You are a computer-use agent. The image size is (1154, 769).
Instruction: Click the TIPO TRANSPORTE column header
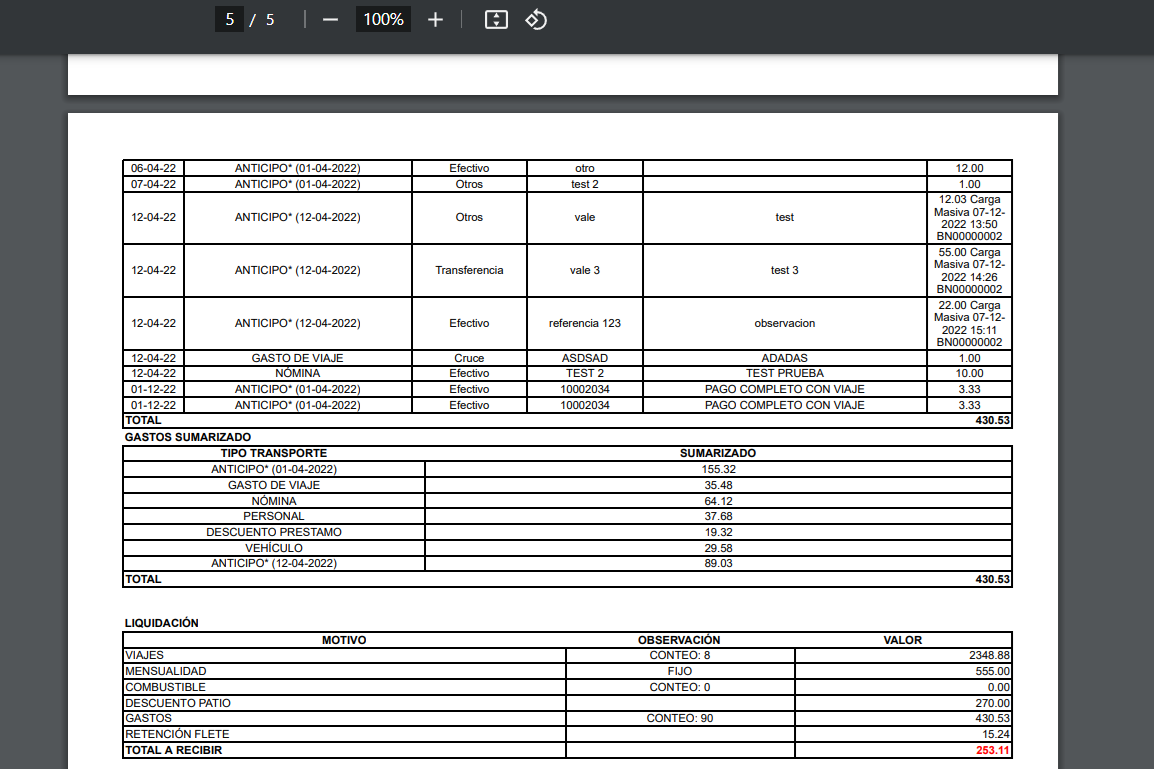pos(274,453)
